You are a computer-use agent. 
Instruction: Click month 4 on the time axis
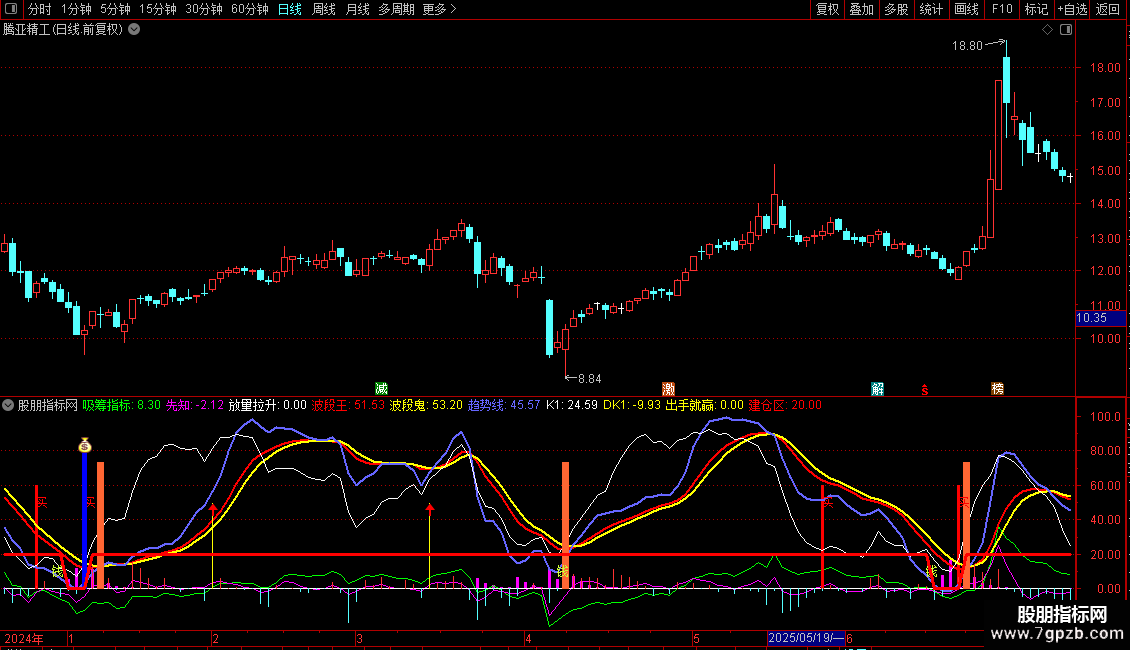tap(528, 638)
